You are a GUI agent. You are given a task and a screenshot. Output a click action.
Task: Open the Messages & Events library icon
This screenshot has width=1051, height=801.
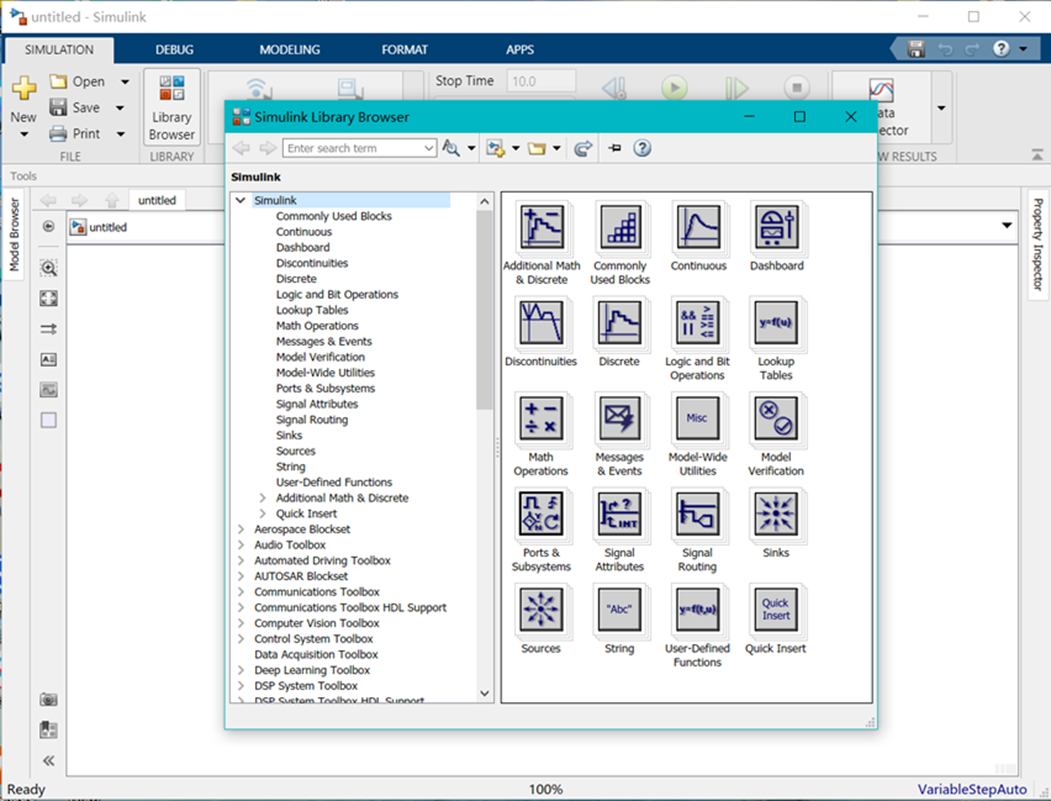pos(620,419)
